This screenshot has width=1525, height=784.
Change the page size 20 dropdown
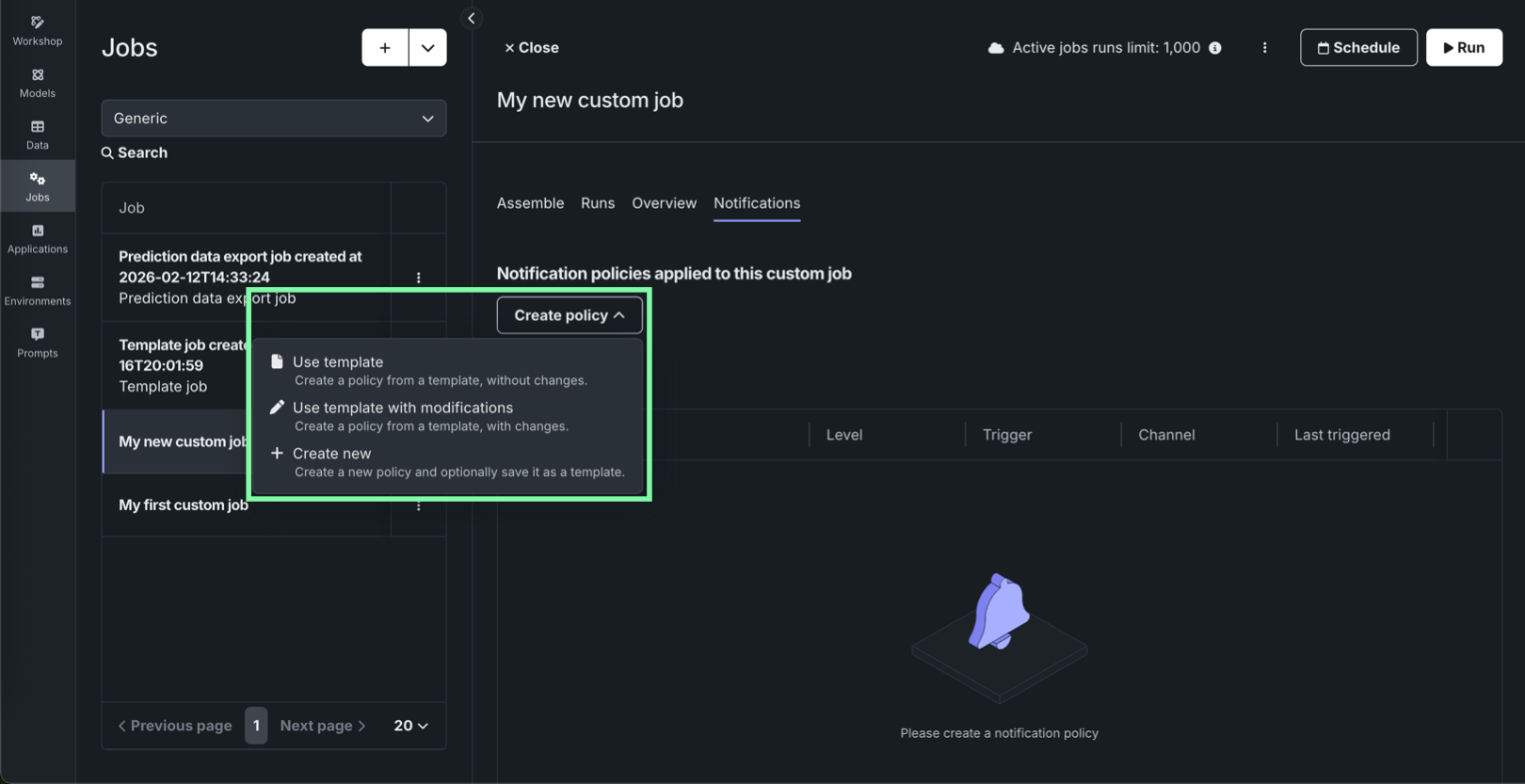[410, 726]
